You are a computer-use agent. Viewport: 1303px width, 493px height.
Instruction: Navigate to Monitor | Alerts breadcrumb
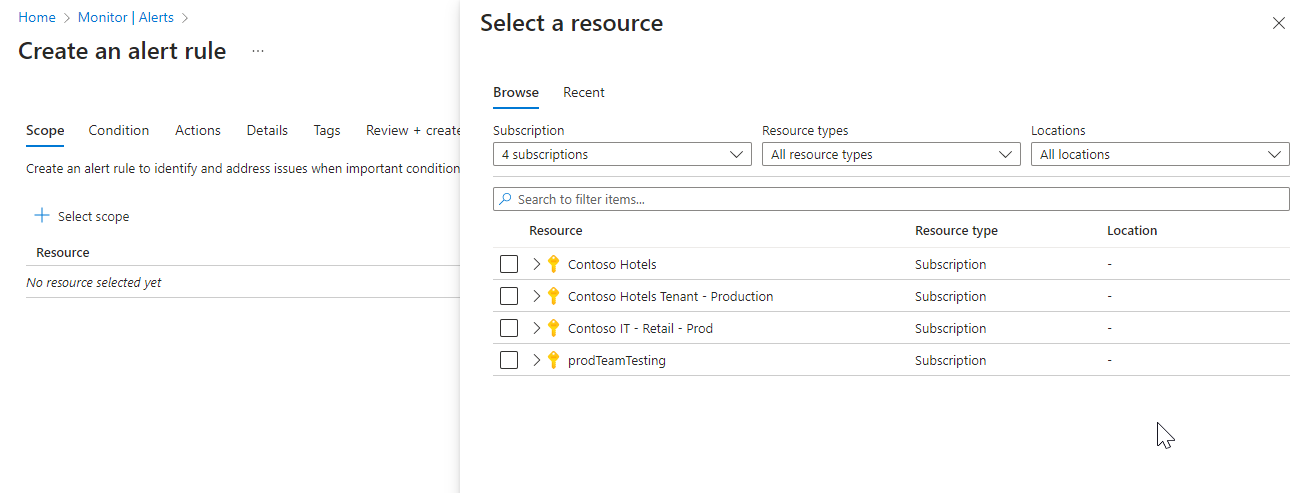point(126,17)
